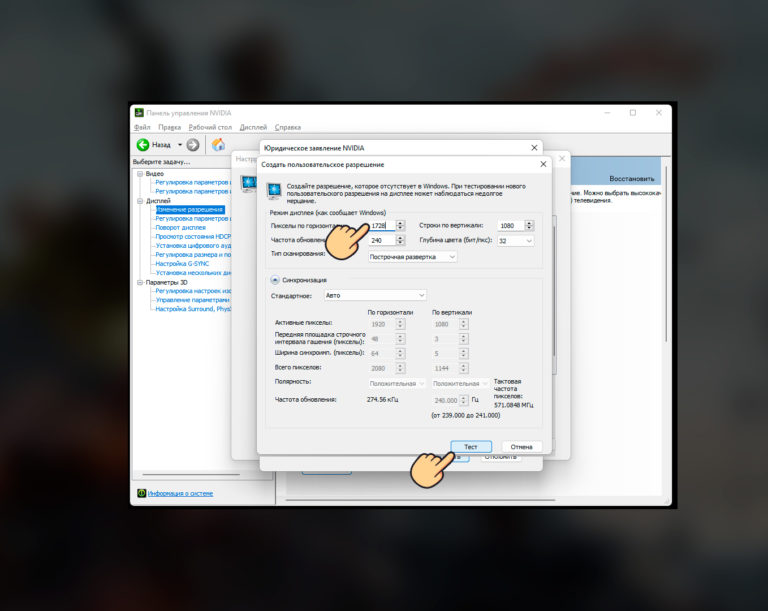This screenshot has width=768, height=611.
Task: Select Поворот дисплея in the tree
Action: click(x=180, y=228)
